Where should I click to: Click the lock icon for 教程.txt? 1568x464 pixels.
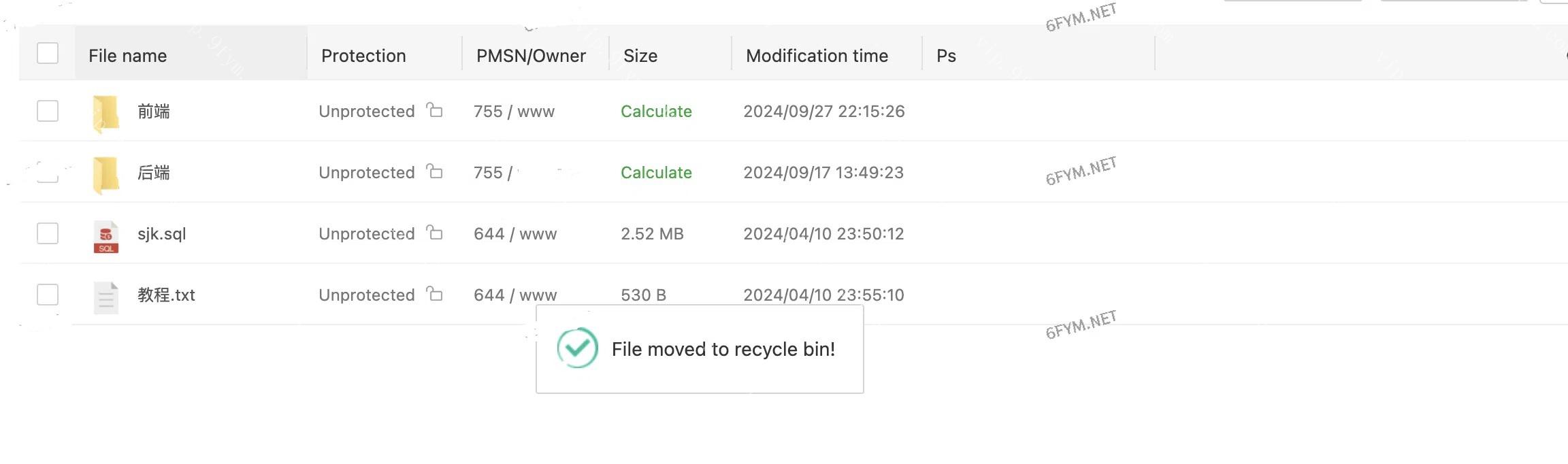434,293
